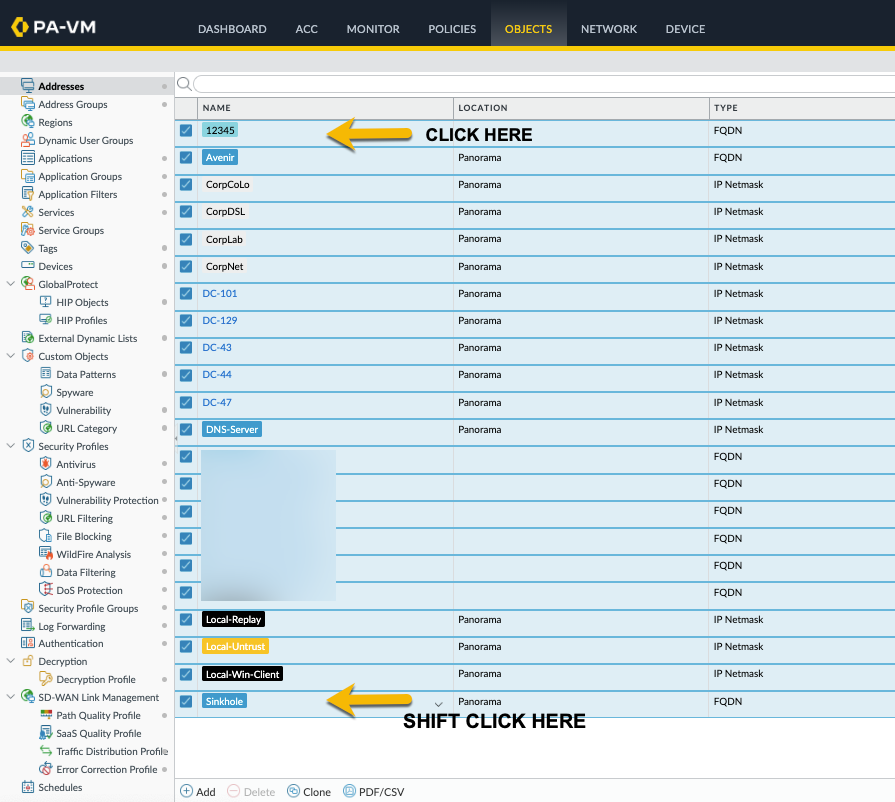The height and width of the screenshot is (802, 895).
Task: Click the Schedules calendar icon
Action: [x=27, y=787]
